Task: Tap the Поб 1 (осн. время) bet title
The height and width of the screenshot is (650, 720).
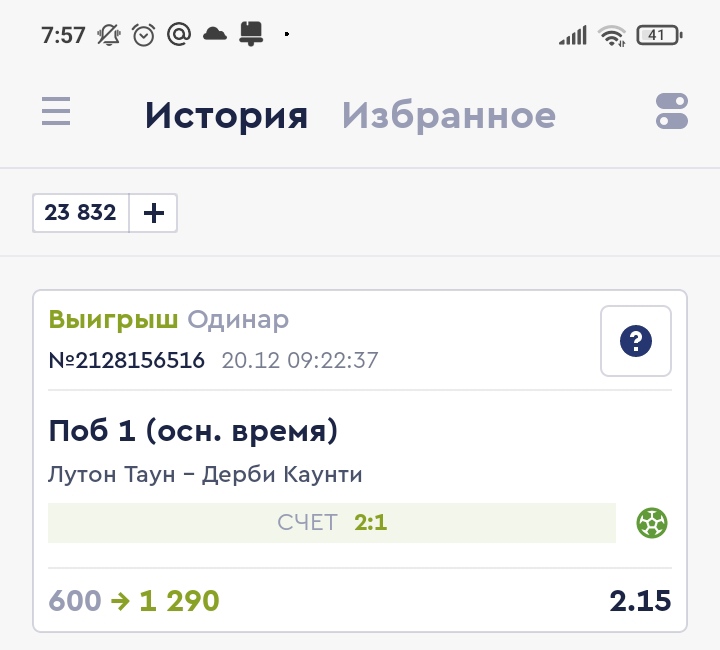Action: click(x=193, y=431)
